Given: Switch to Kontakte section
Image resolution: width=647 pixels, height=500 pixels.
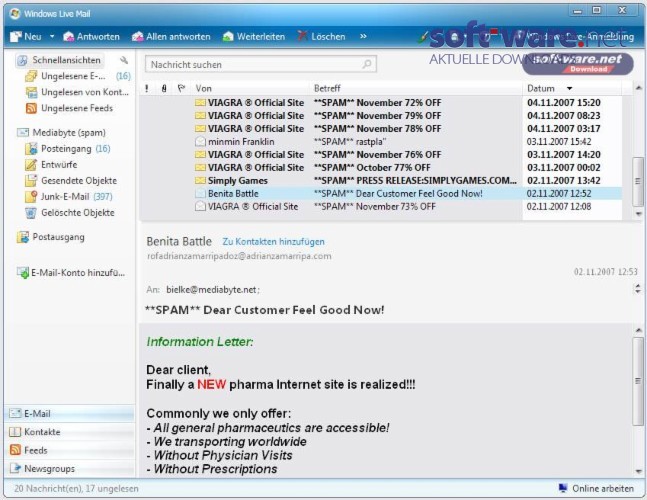Looking at the screenshot, I should [x=69, y=432].
